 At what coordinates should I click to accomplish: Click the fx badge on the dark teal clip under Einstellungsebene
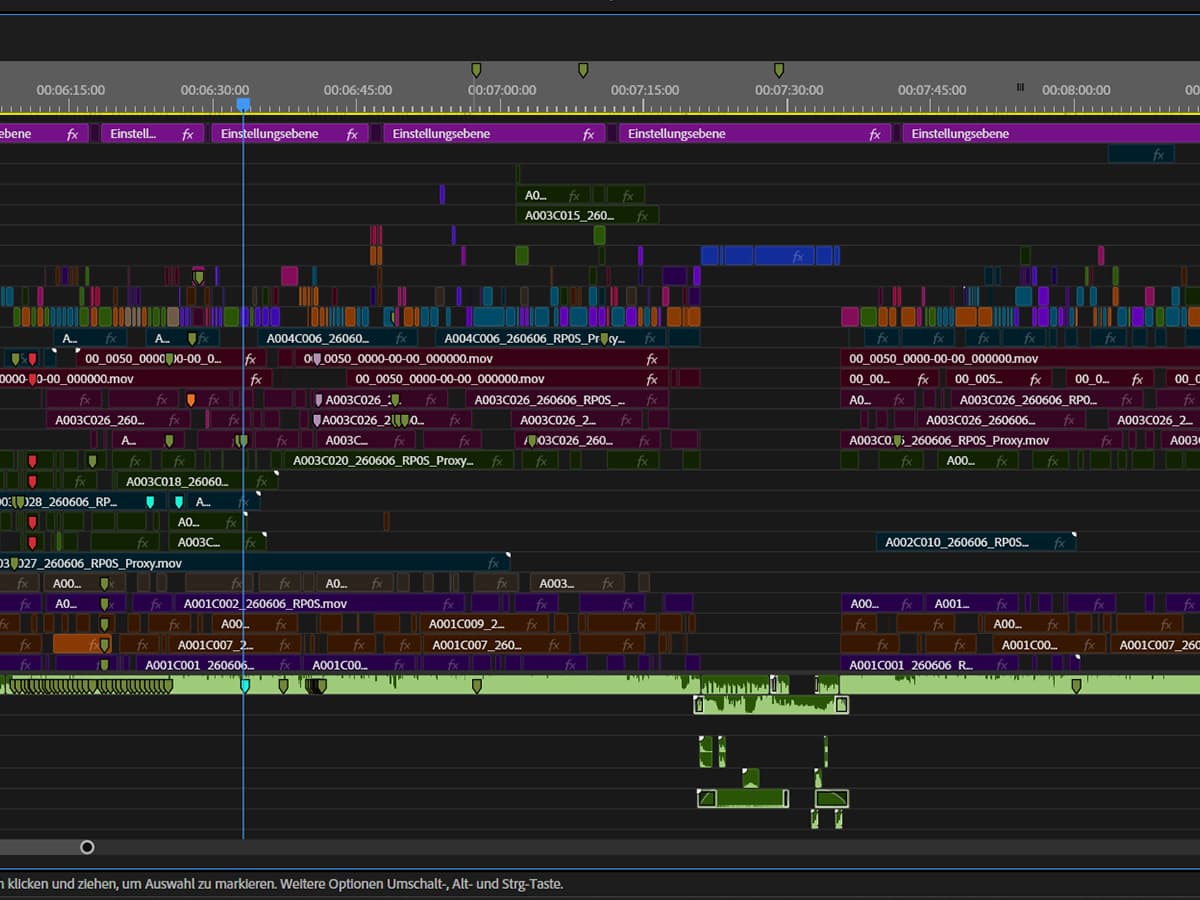tap(1158, 154)
